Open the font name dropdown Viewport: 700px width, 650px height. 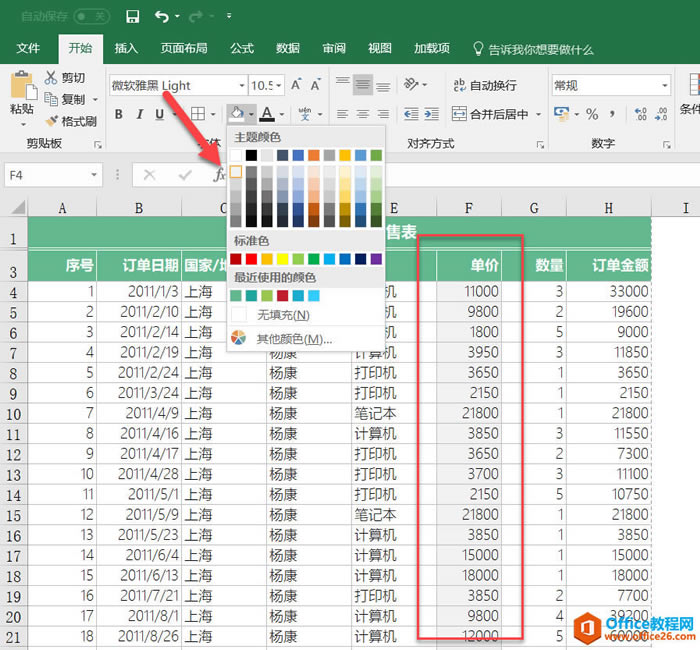(241, 86)
